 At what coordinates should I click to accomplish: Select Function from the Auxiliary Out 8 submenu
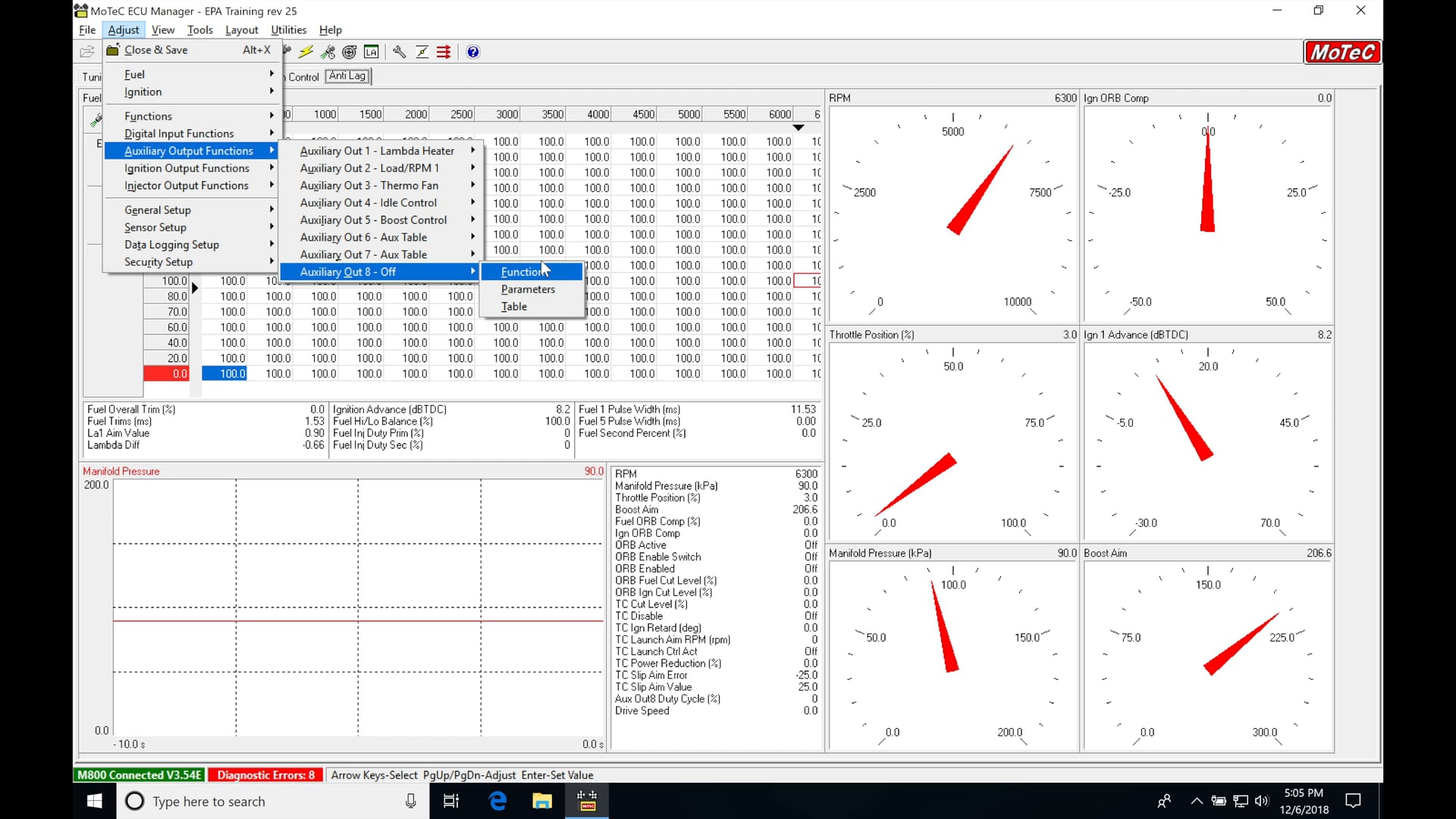tap(522, 271)
